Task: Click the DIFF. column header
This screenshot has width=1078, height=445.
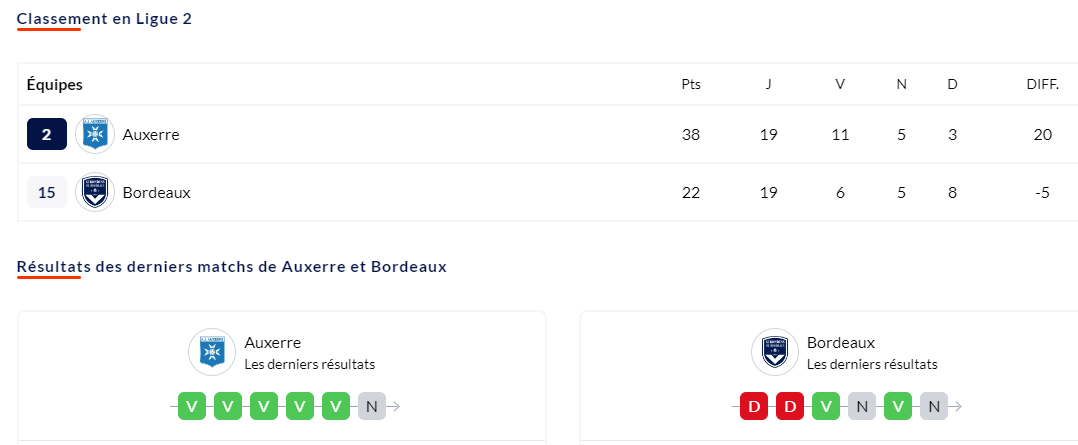Action: pos(1042,85)
